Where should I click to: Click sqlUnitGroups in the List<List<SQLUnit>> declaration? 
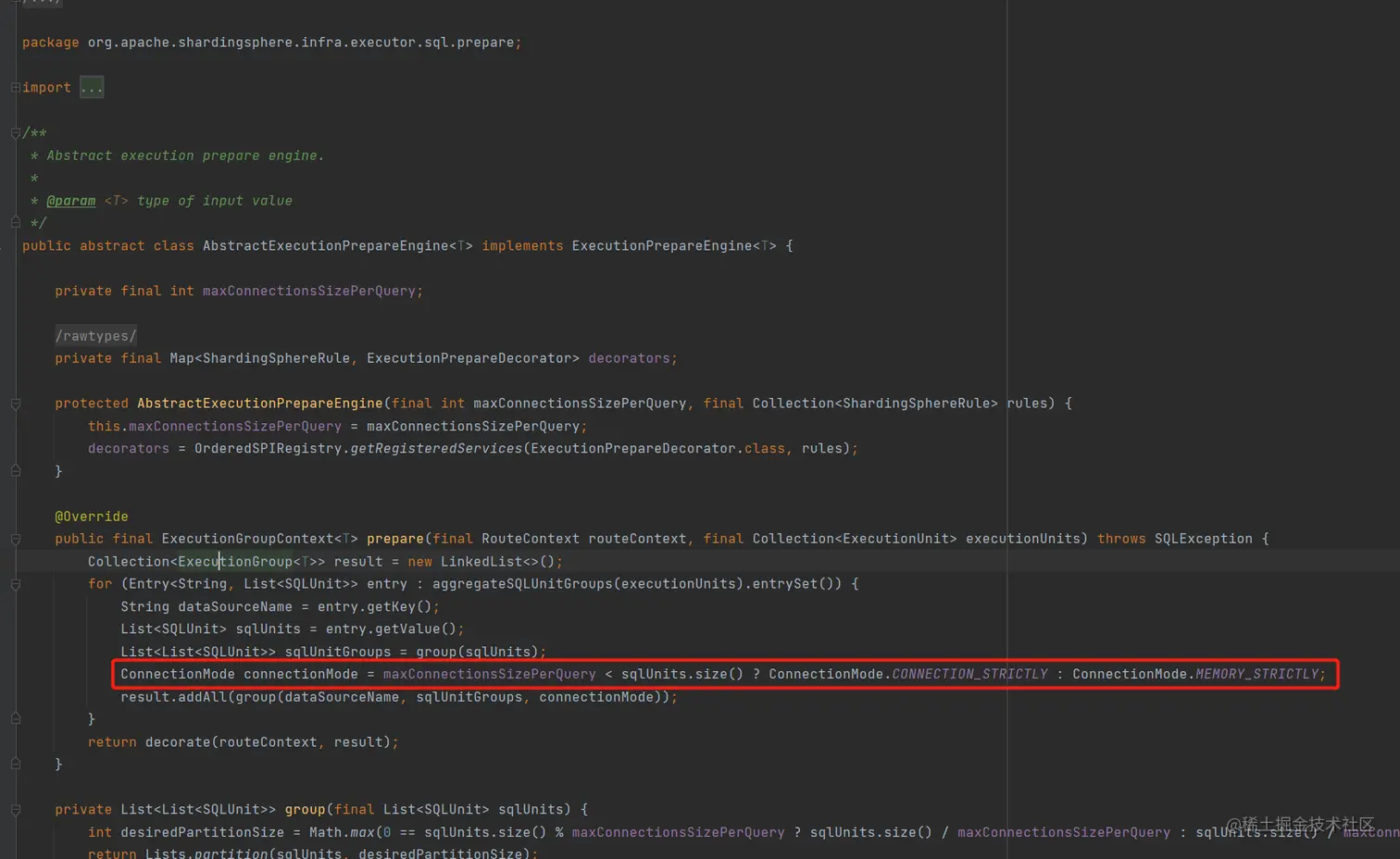[x=338, y=653]
